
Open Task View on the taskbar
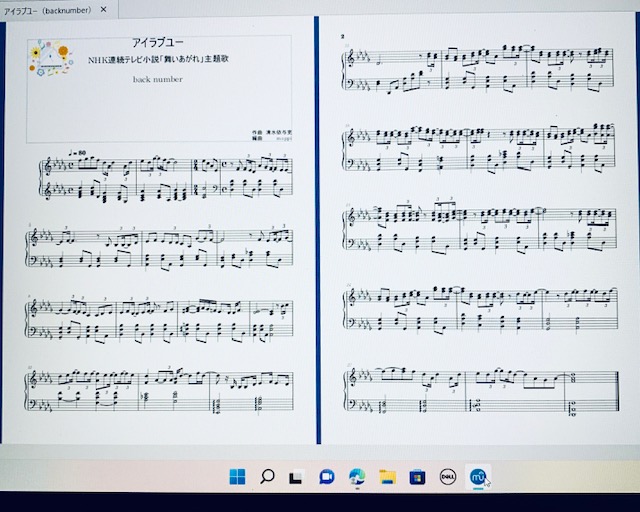[x=296, y=477]
